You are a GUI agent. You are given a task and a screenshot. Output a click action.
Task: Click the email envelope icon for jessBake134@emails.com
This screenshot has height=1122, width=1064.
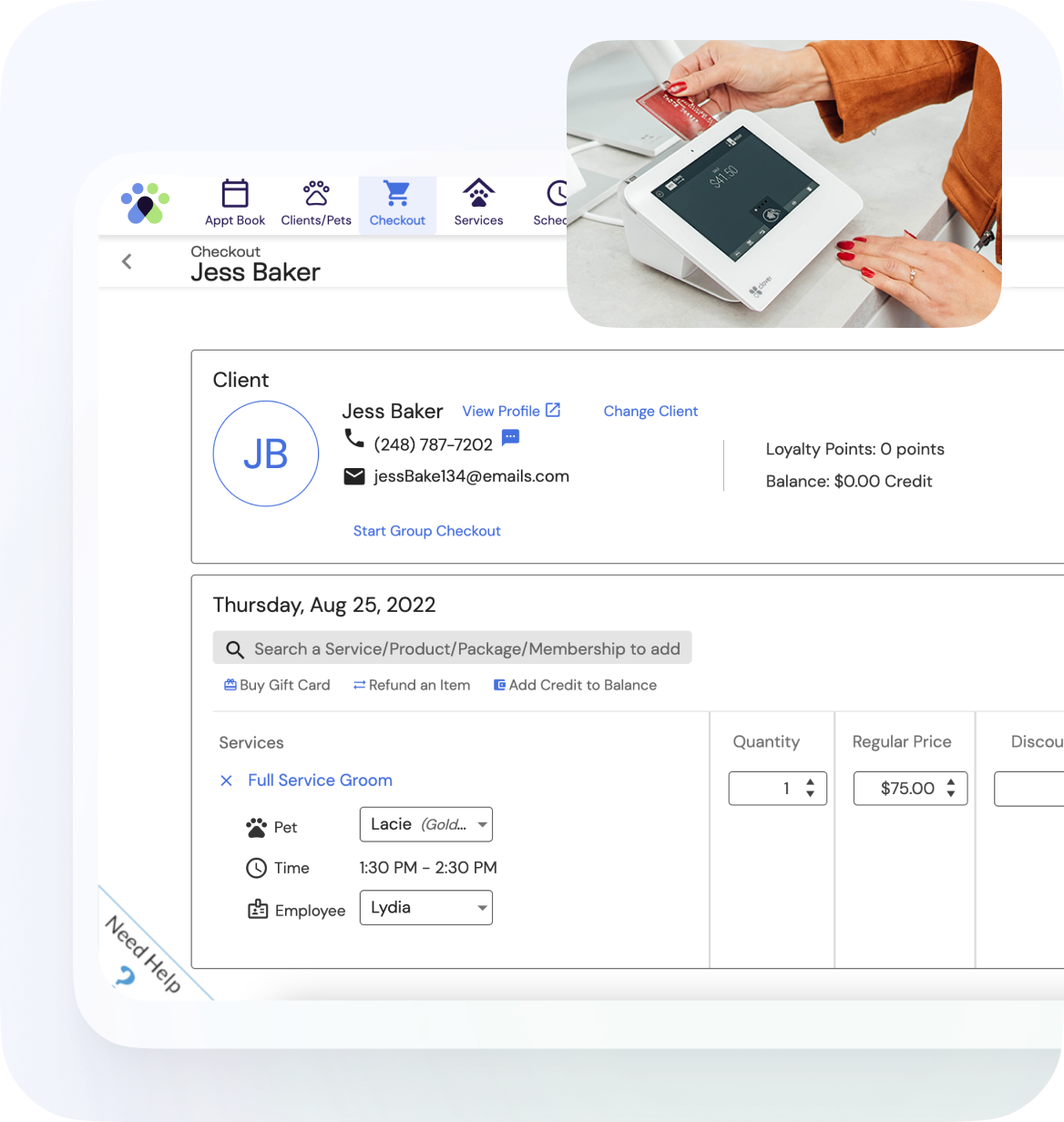tap(354, 475)
